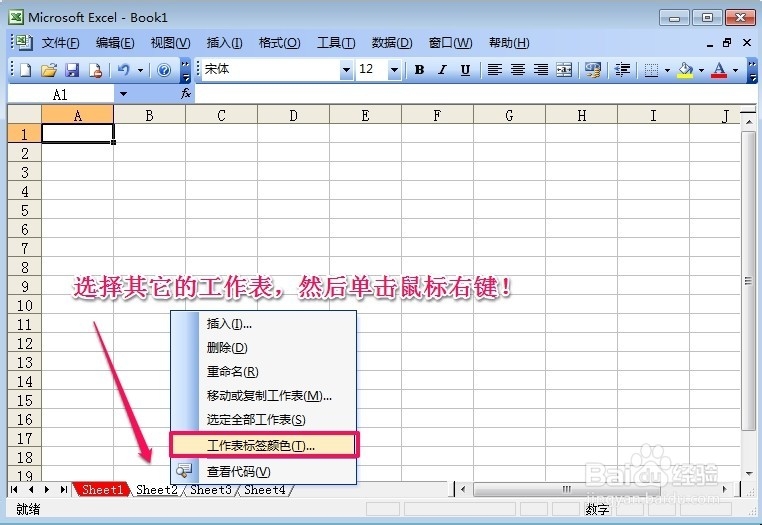
Task: Apply the yellow Fill Color bucket
Action: [x=685, y=70]
